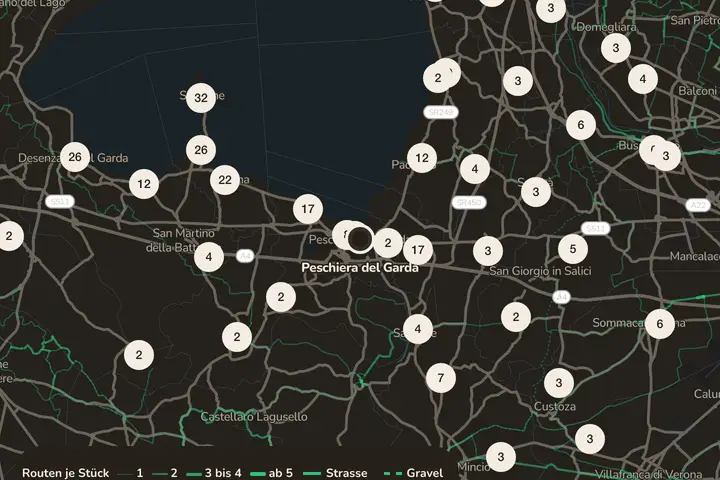Open the 4 cluster over Salionze label

[x=418, y=329]
